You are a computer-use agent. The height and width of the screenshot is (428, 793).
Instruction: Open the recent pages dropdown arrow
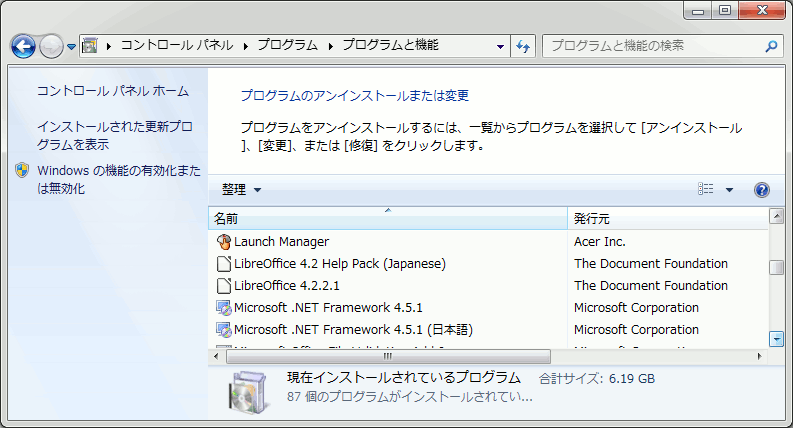72,46
